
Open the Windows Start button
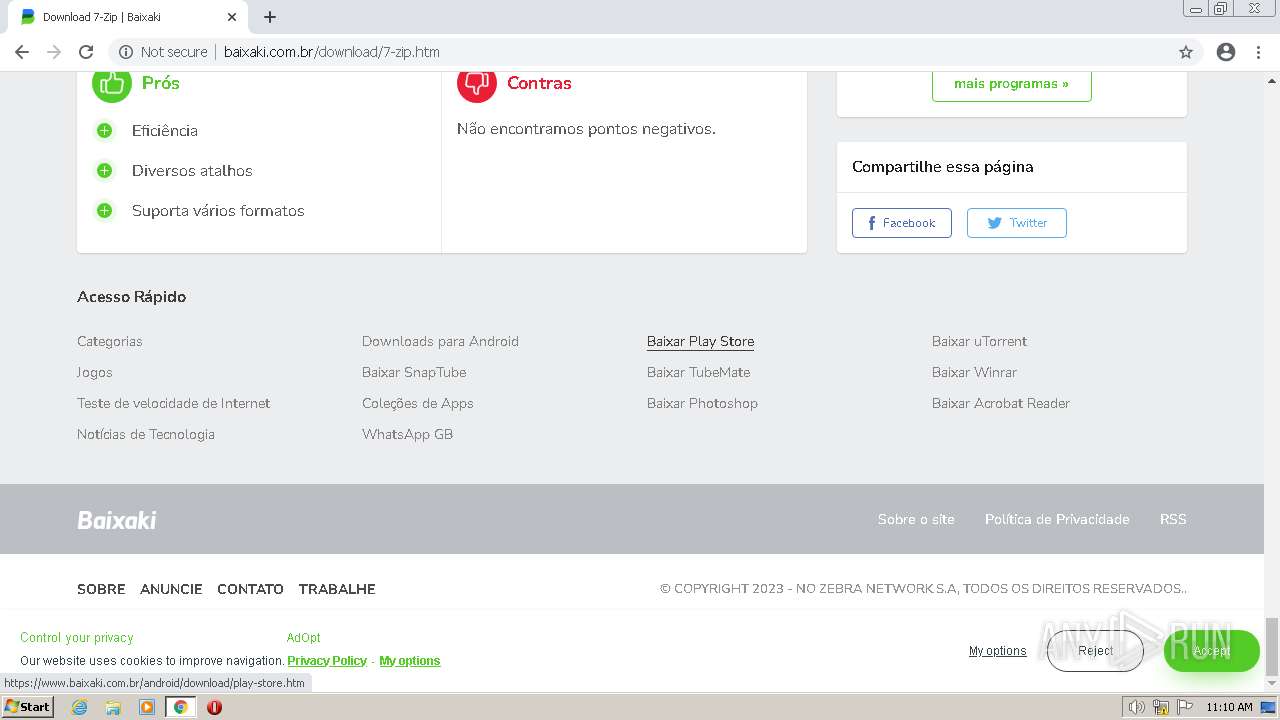click(x=27, y=707)
